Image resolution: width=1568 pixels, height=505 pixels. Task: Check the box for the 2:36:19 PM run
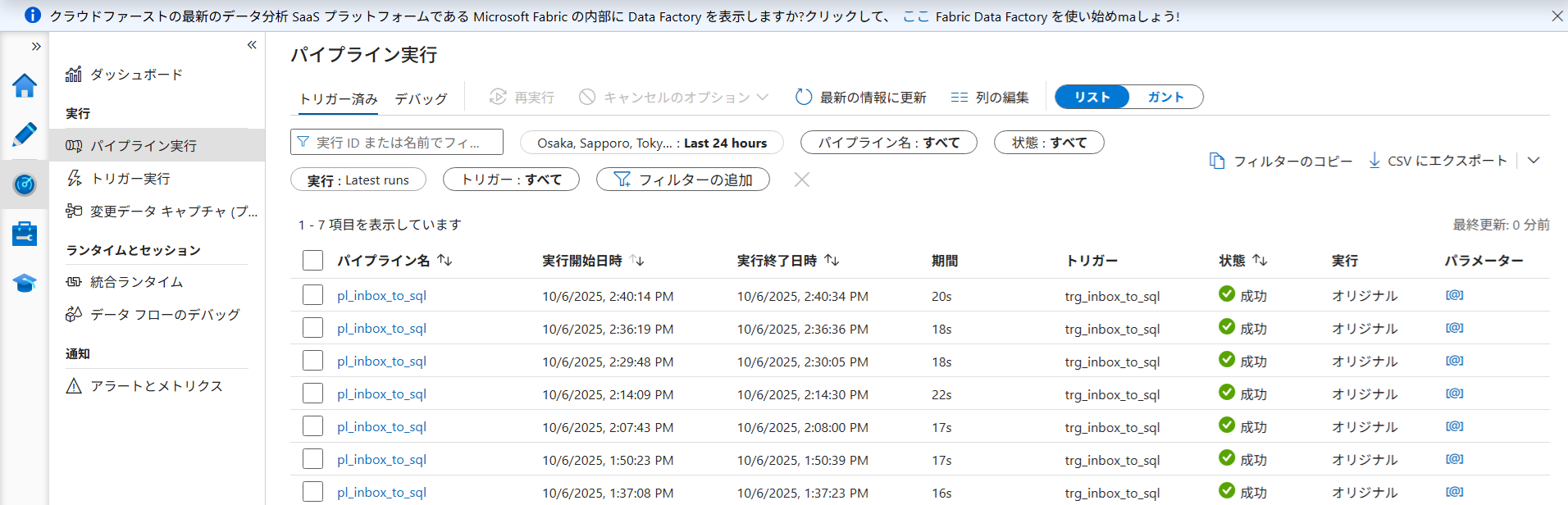point(312,328)
